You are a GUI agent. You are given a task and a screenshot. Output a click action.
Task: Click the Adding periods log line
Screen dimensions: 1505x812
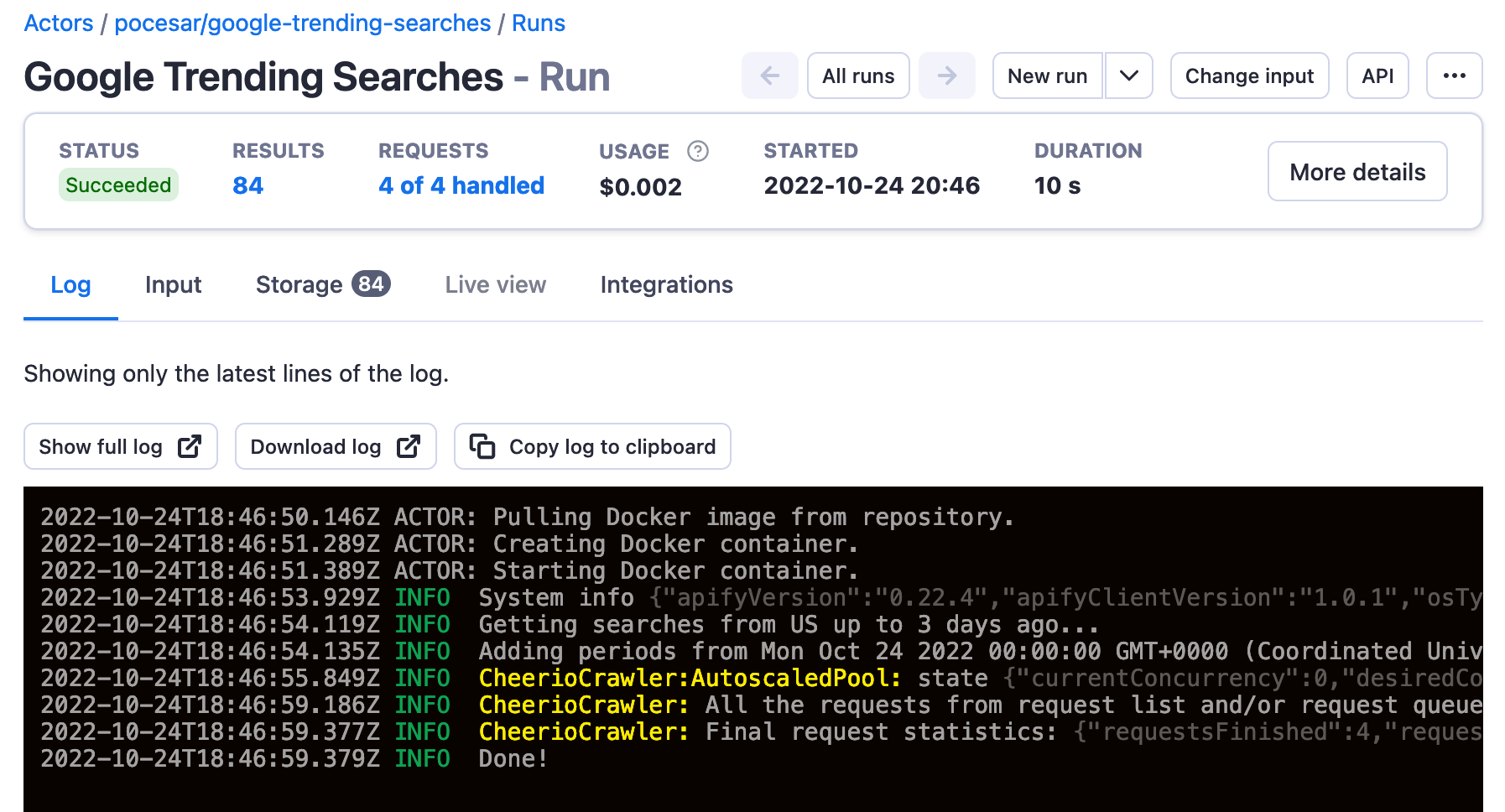pyautogui.click(x=762, y=651)
